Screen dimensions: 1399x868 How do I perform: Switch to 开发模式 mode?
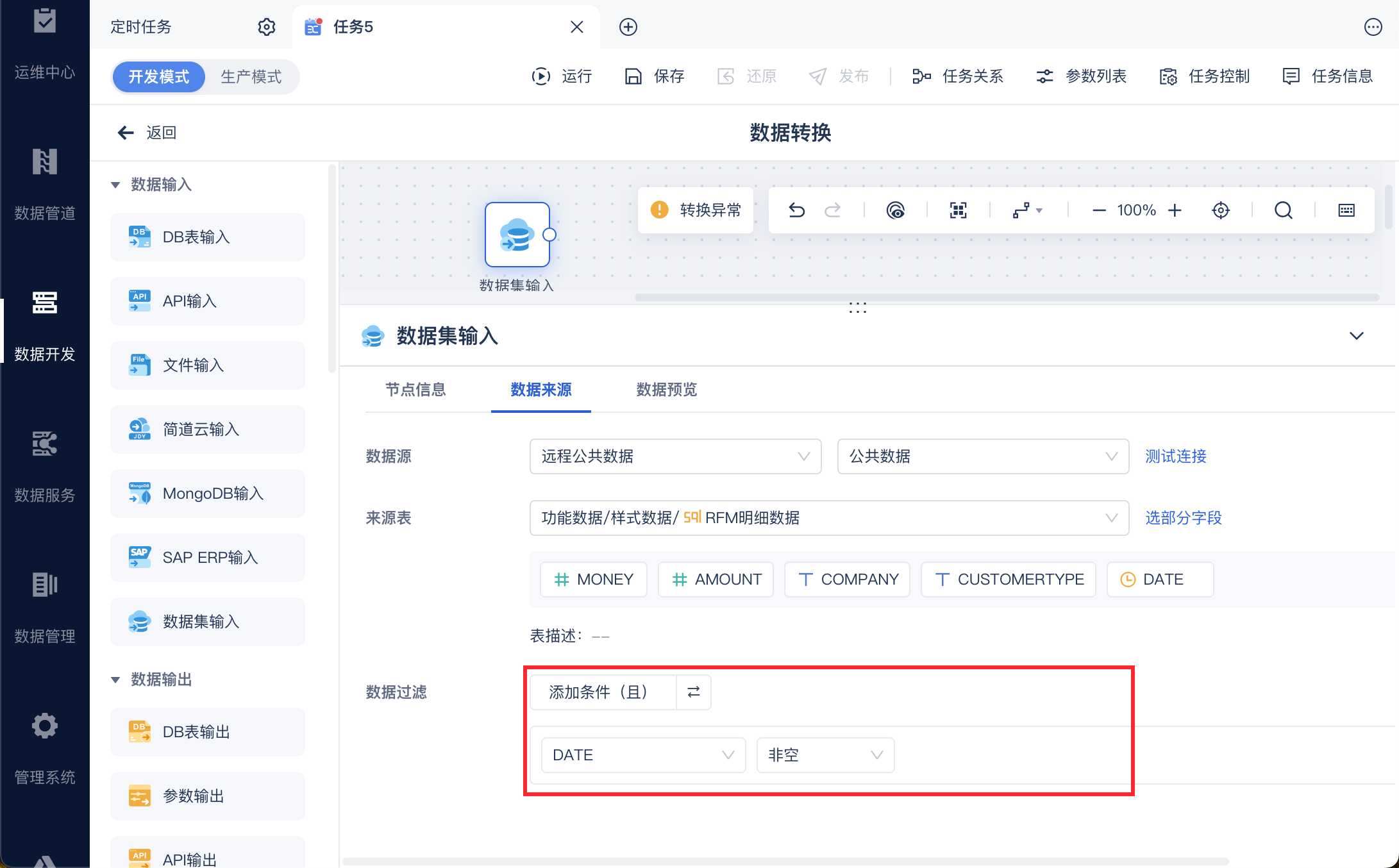[159, 77]
